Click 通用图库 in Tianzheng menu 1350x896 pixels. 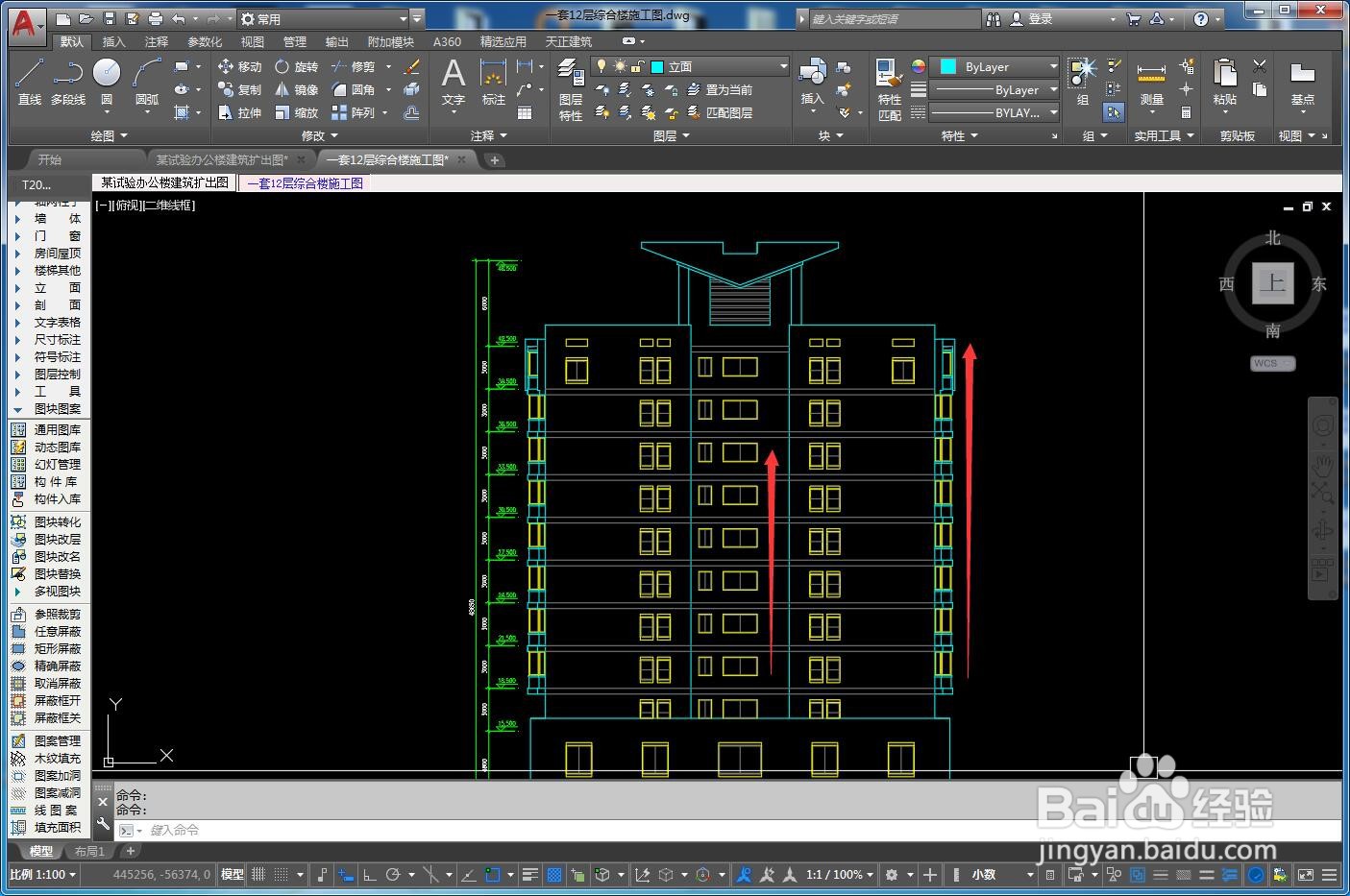point(49,430)
